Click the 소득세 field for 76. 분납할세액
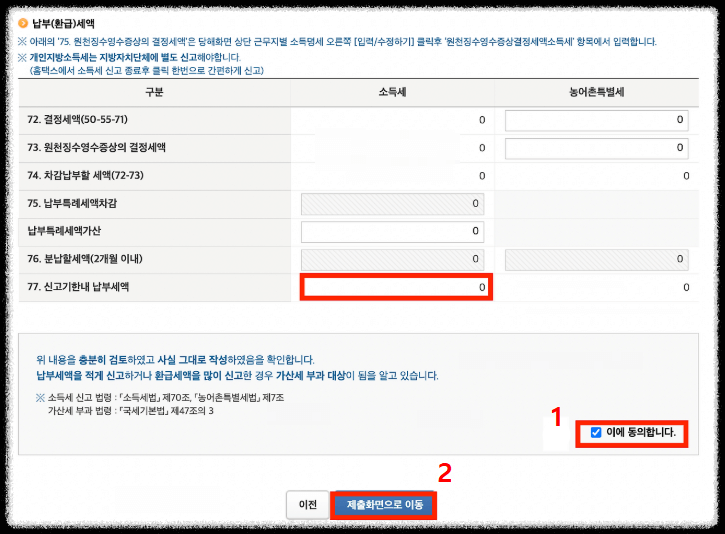This screenshot has height=534, width=725. 393,259
